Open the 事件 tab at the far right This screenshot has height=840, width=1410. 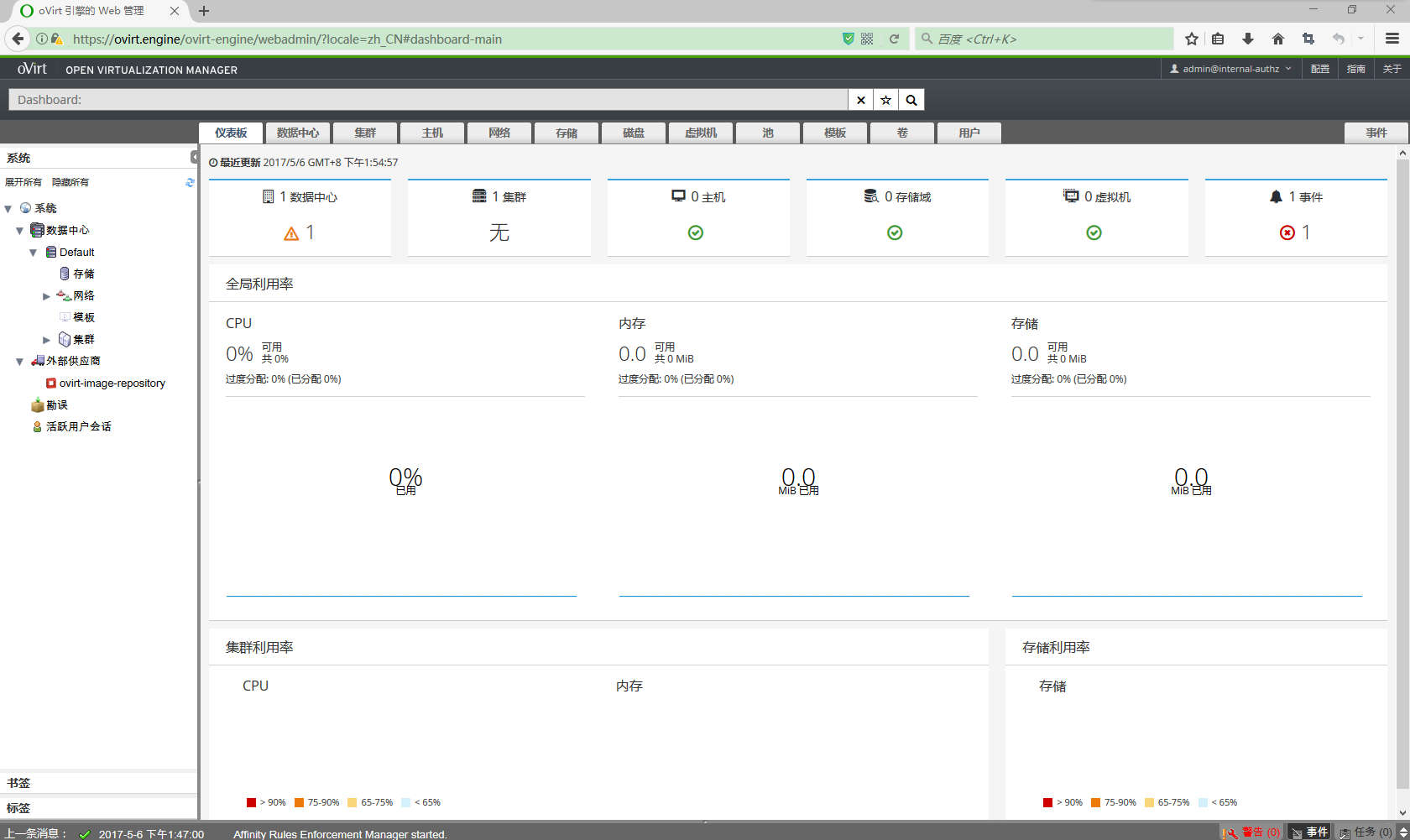1376,133
